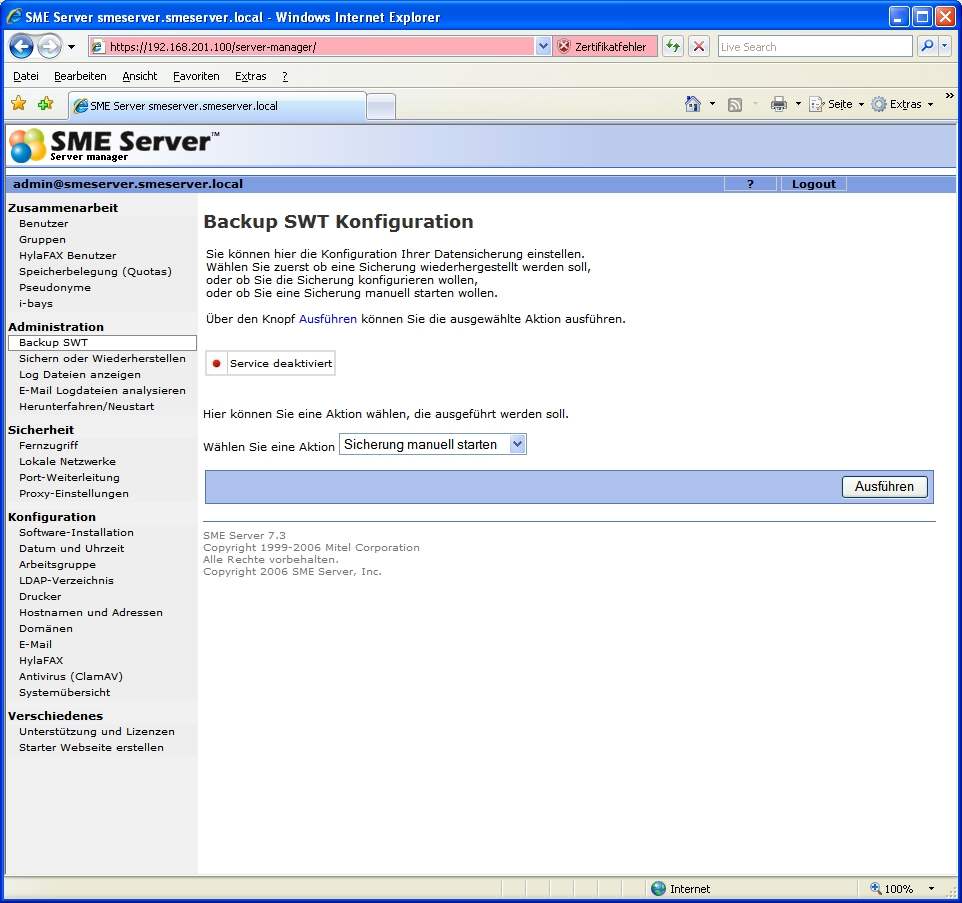The image size is (962, 903).
Task: Click the Internet zone globe in status bar
Action: tap(658, 888)
